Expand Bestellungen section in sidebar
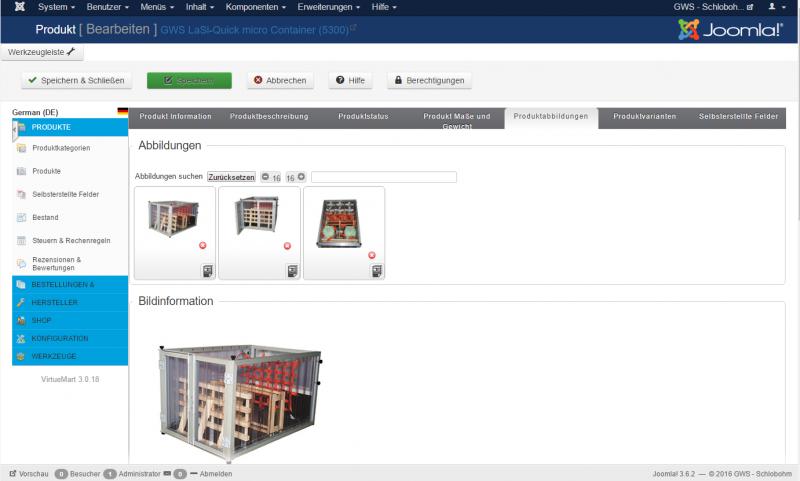The width and height of the screenshot is (800, 481). [70, 285]
